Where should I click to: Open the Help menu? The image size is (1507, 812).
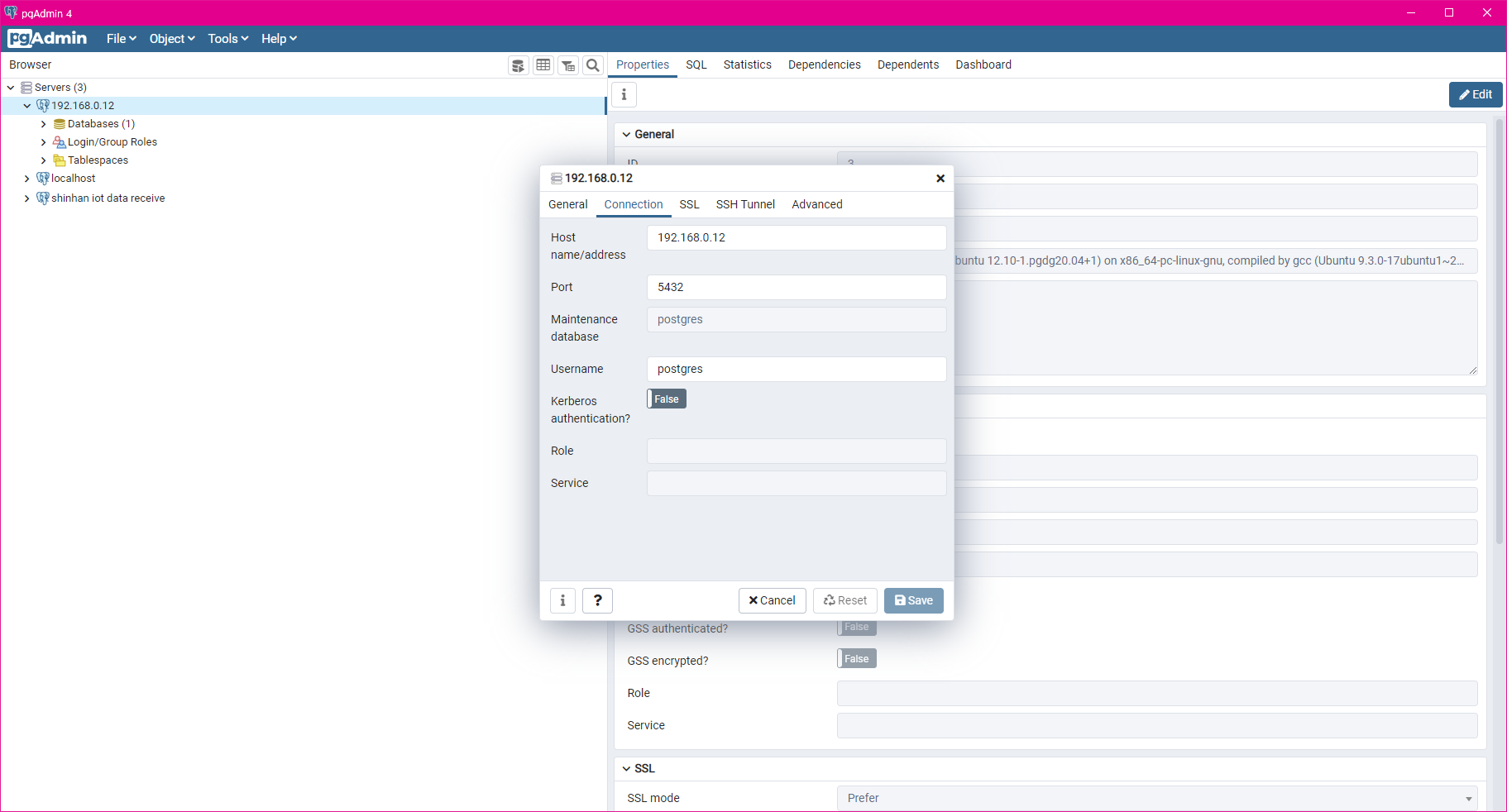(x=279, y=39)
